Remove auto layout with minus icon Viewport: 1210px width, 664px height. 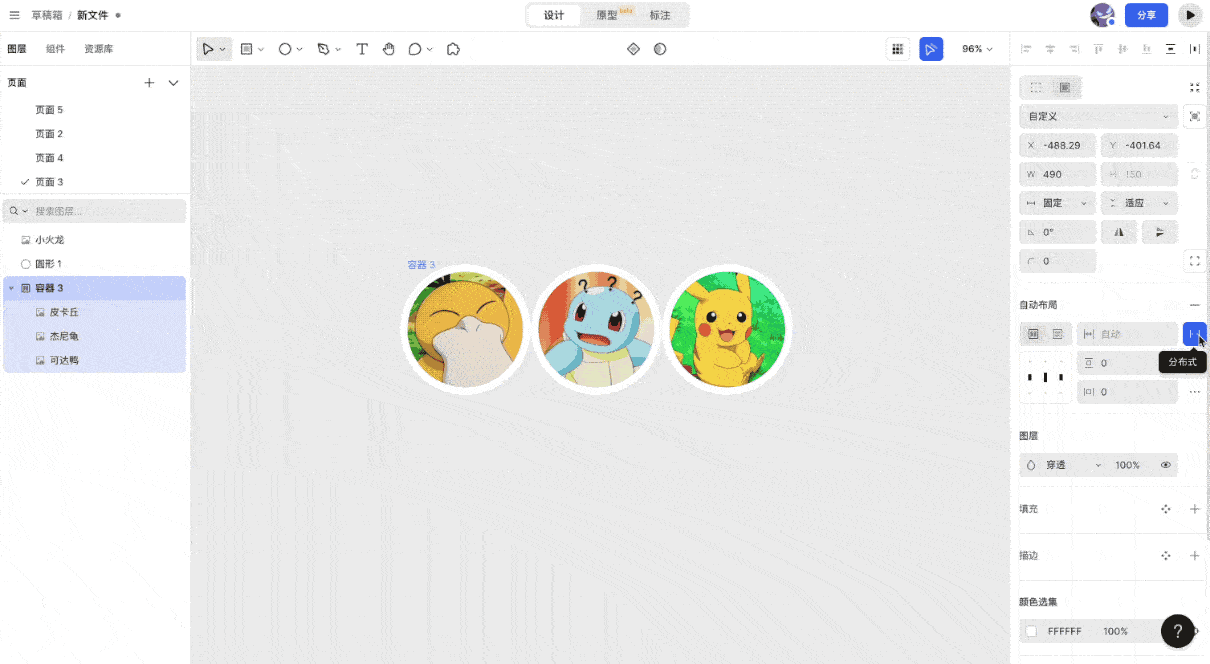point(1194,305)
